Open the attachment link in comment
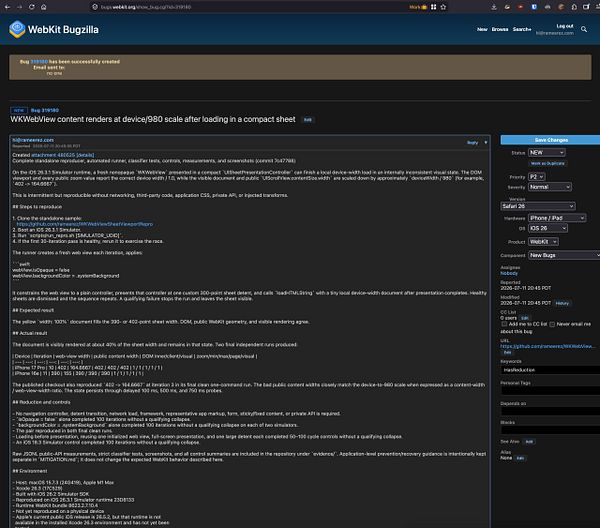 [63, 155]
